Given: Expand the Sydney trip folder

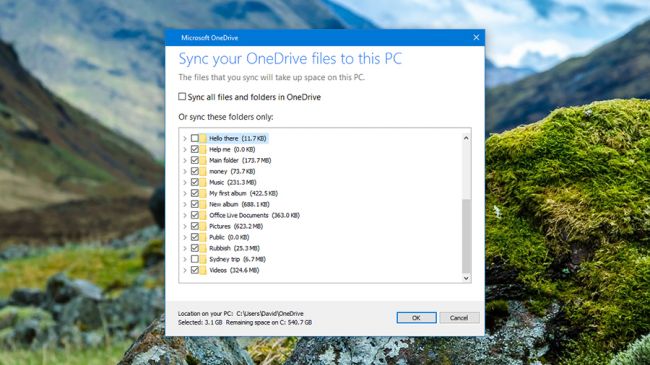Looking at the screenshot, I should [x=185, y=259].
